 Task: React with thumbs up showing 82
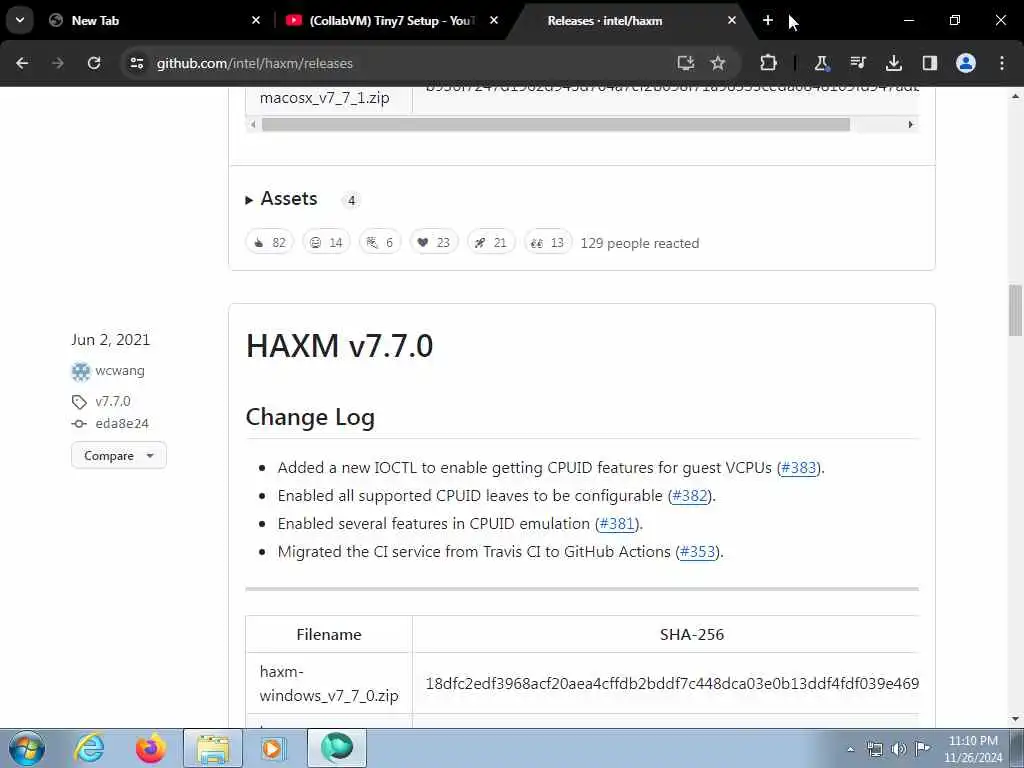click(270, 242)
